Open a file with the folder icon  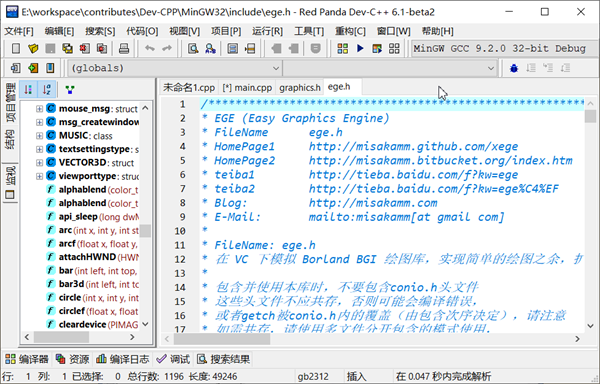pyautogui.click(x=33, y=49)
